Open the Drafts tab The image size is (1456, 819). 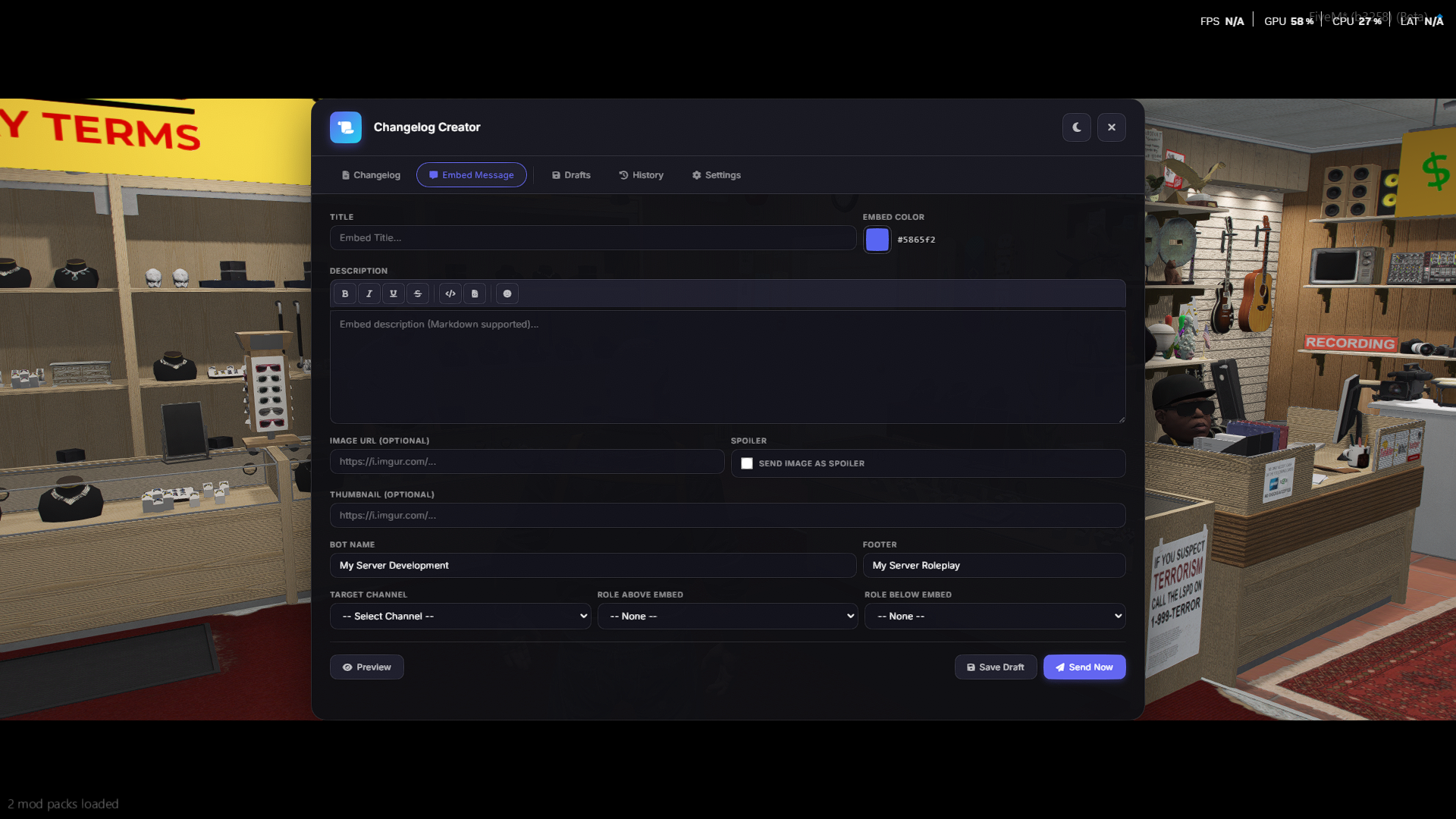pos(571,175)
